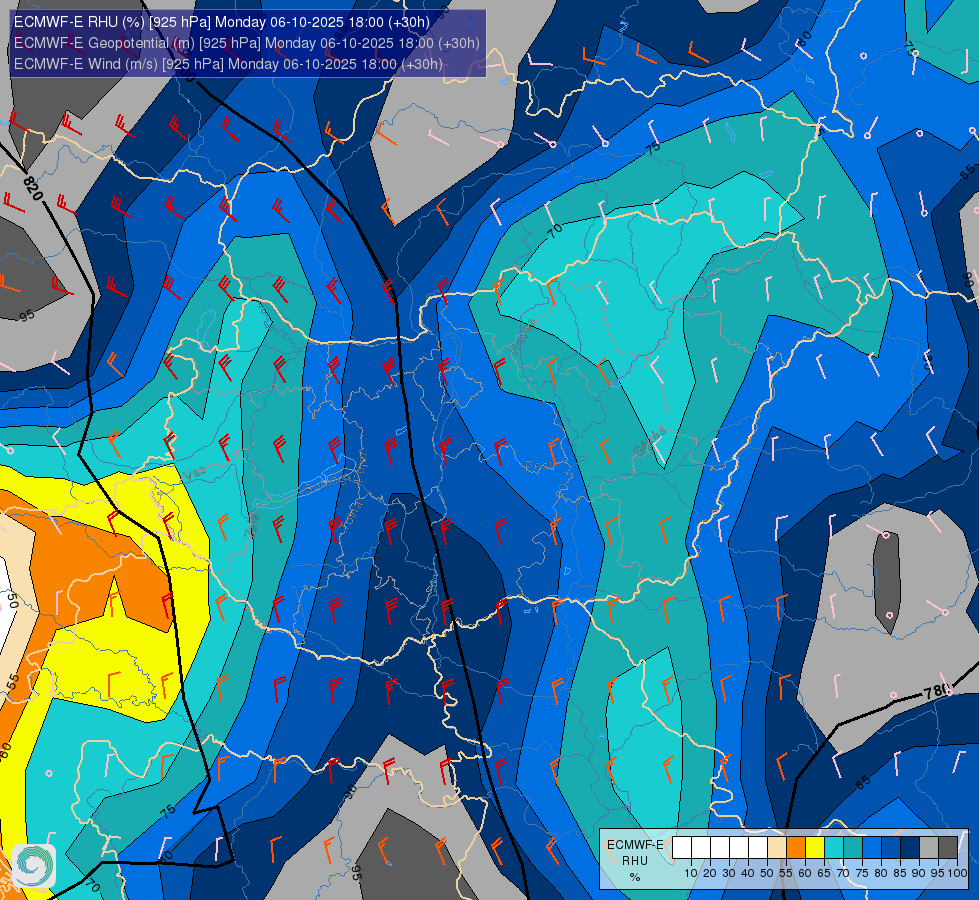Viewport: 979px width, 900px height.
Task: Click the 55 humidity contour label on the map
Action: click(x=13, y=682)
